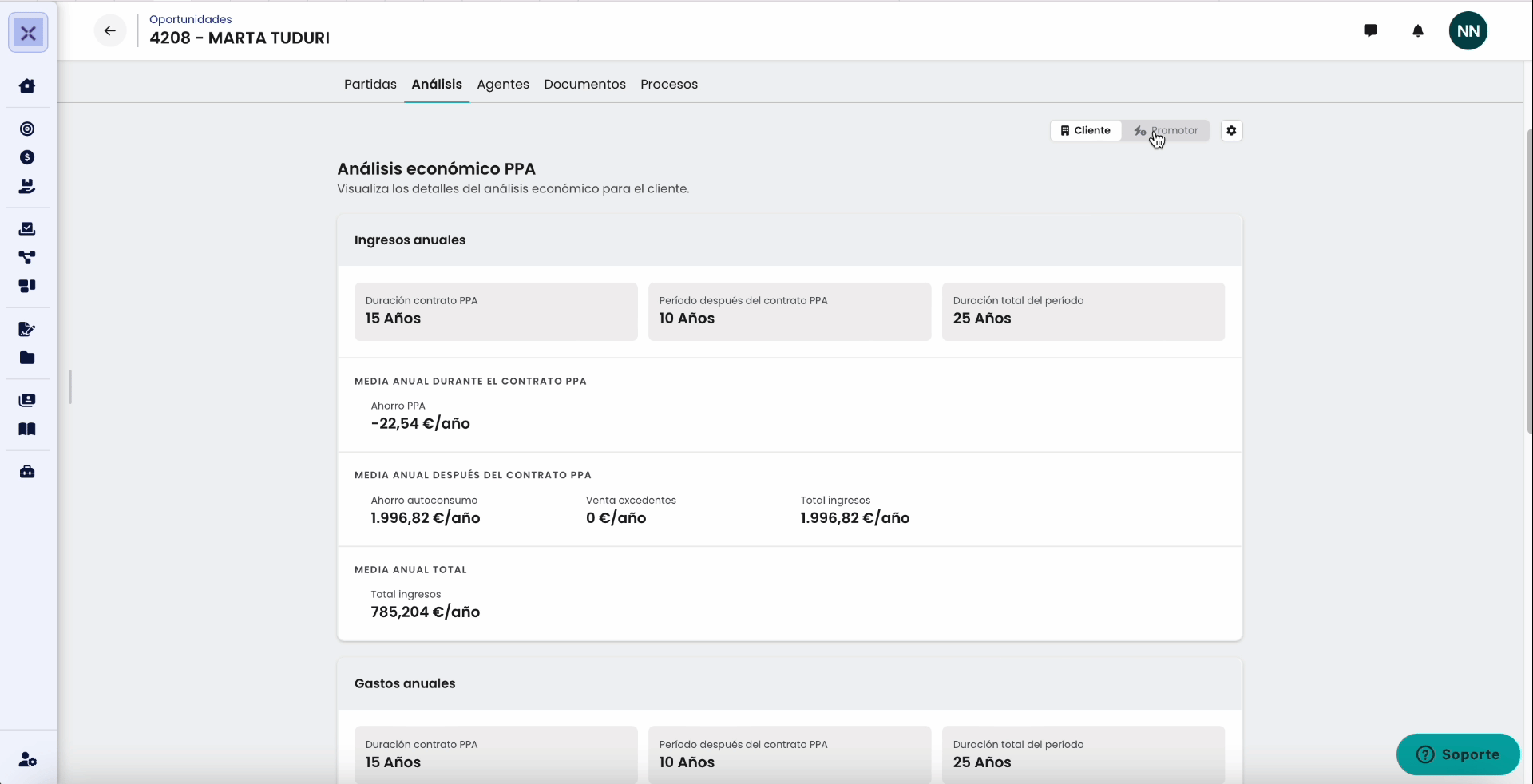This screenshot has width=1533, height=784.
Task: Go back with the left arrow button
Action: pos(110,31)
